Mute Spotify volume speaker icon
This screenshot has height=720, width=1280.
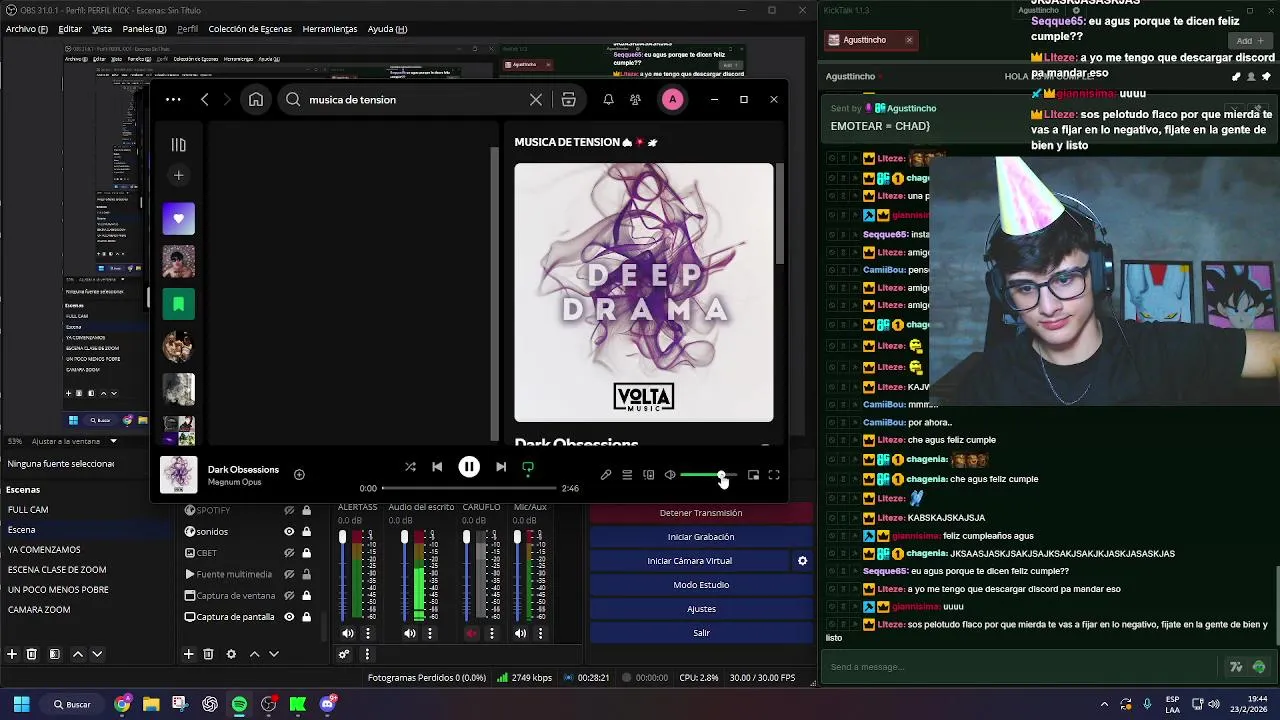[670, 475]
